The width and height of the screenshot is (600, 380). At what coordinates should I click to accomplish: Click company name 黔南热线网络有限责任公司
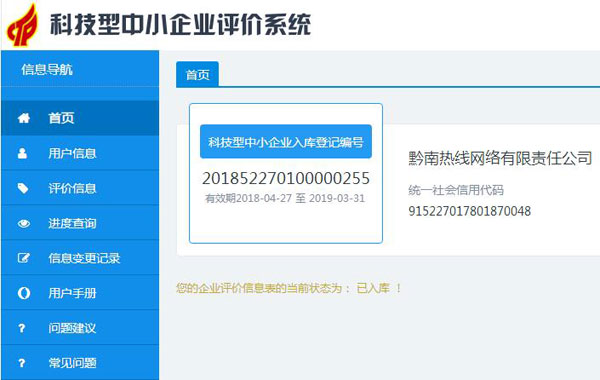(x=500, y=158)
